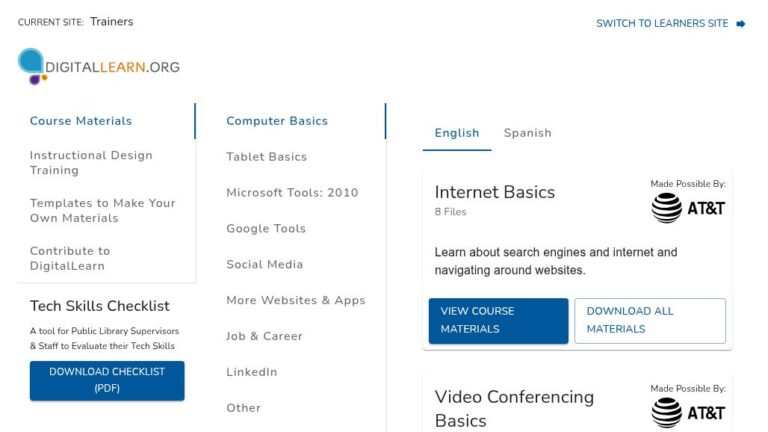The width and height of the screenshot is (768, 432).
Task: Click the Internet Basics course title
Action: (x=495, y=192)
